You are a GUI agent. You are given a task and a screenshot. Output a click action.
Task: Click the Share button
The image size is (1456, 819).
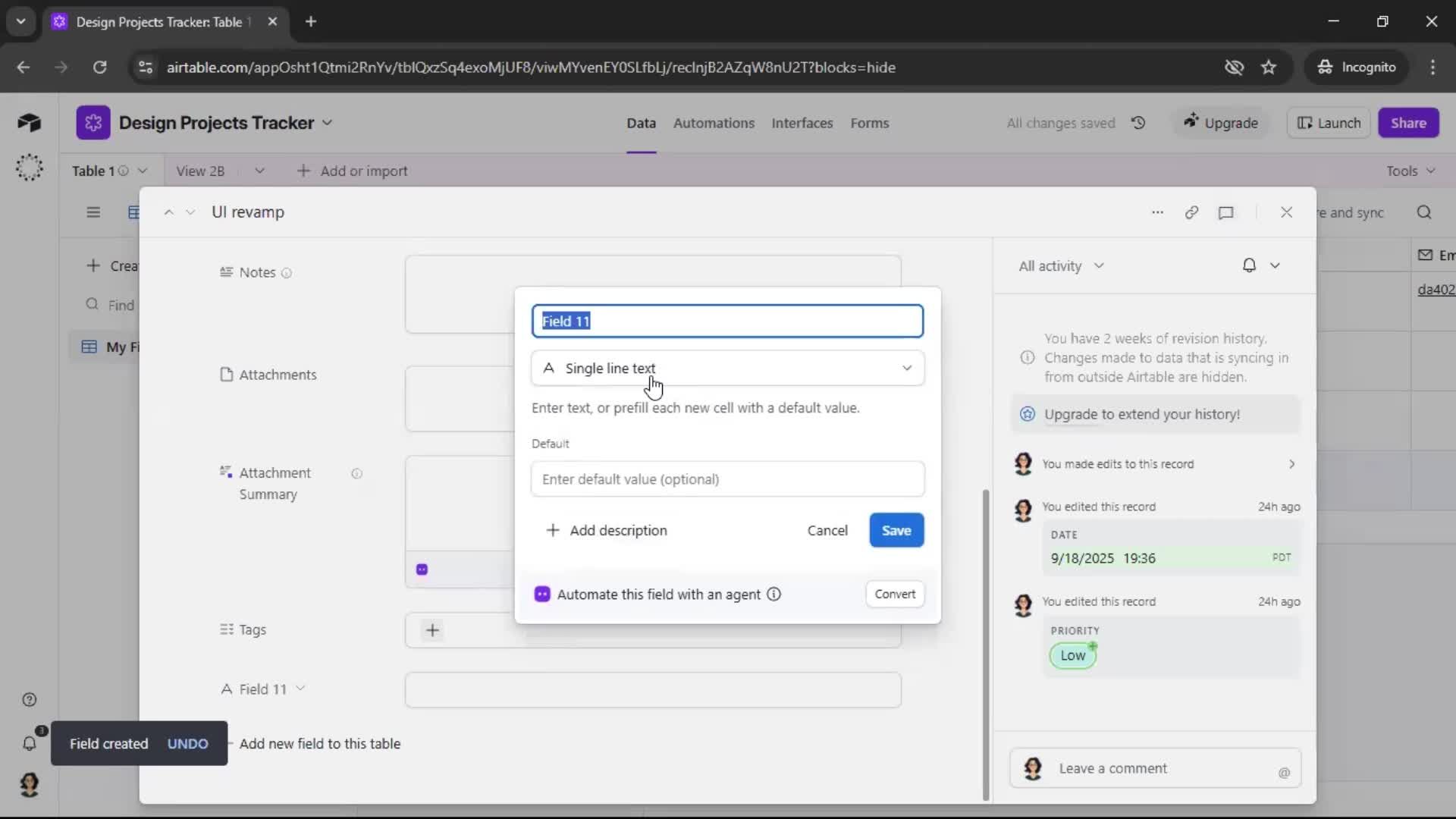(1408, 123)
